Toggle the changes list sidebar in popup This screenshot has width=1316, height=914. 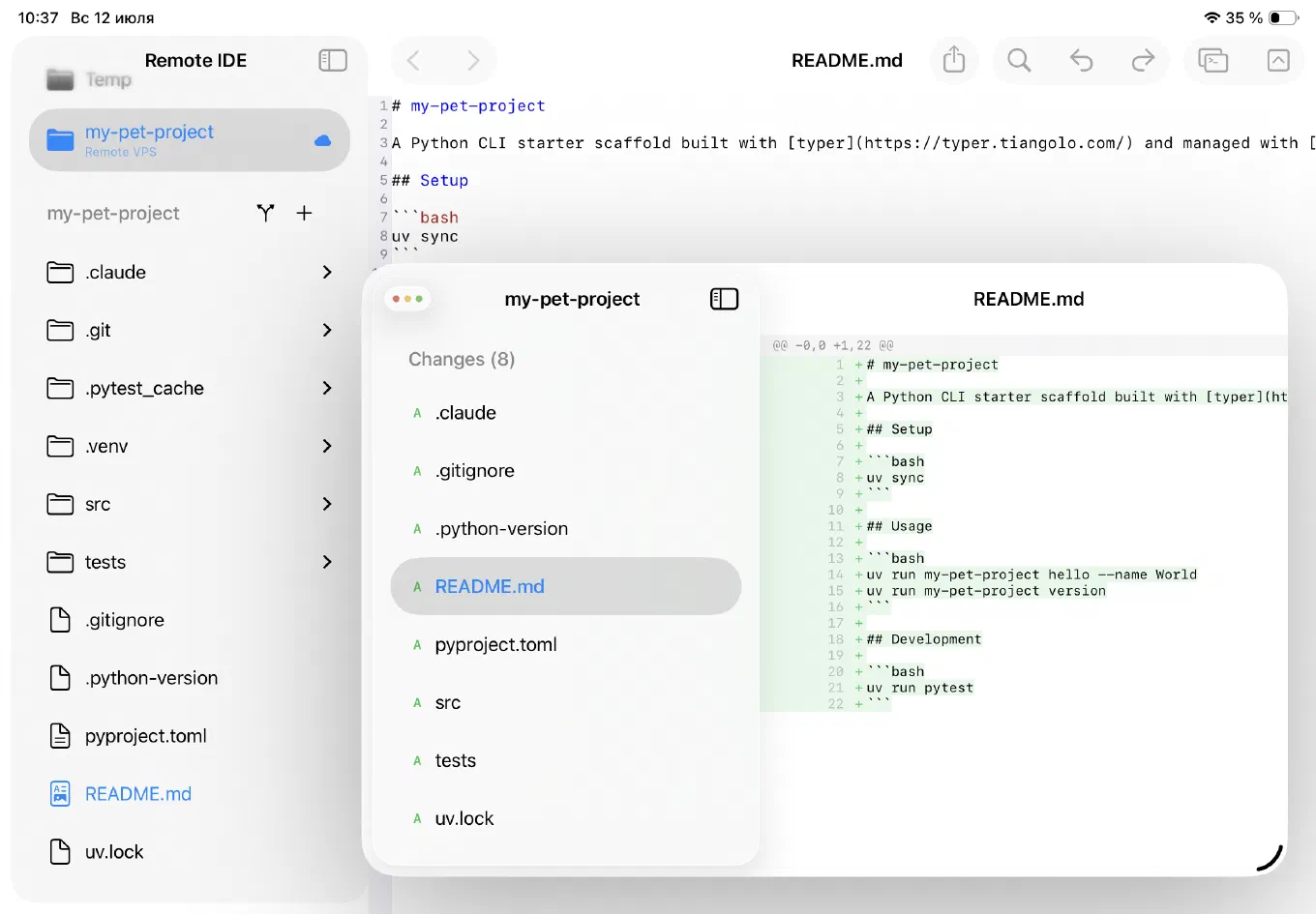pyautogui.click(x=724, y=299)
